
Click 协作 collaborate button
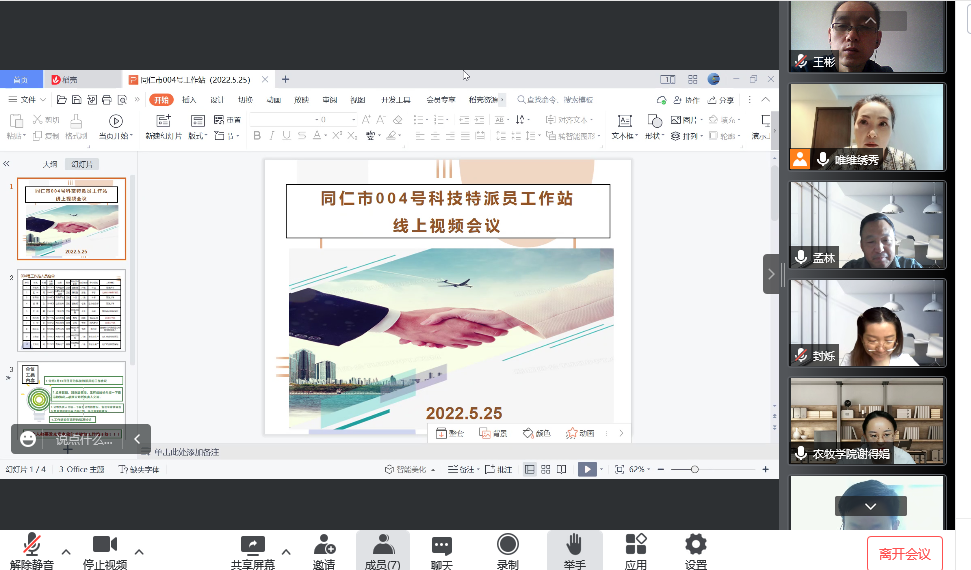(x=686, y=100)
